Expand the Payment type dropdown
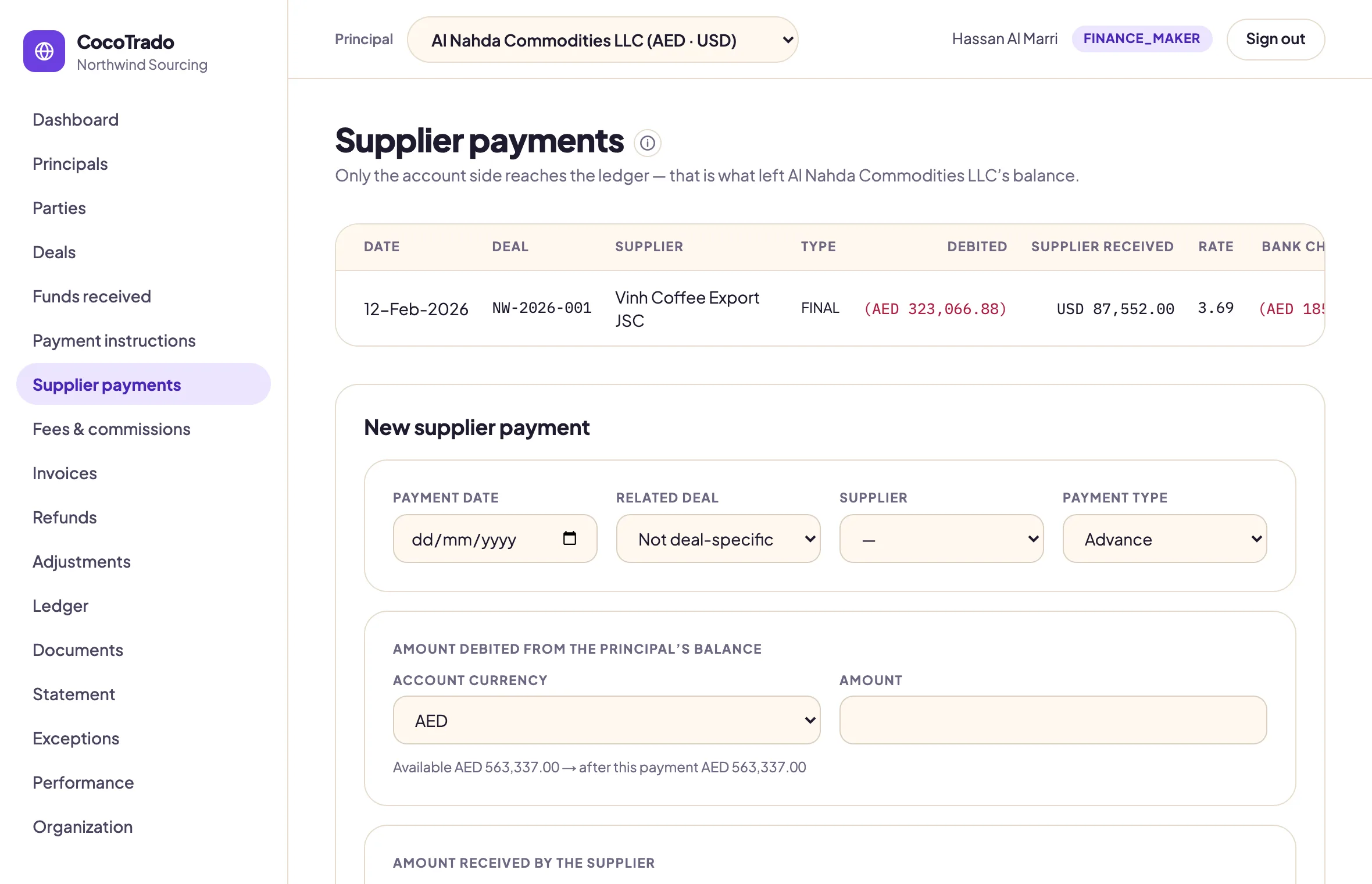The image size is (1372, 884). (1164, 539)
